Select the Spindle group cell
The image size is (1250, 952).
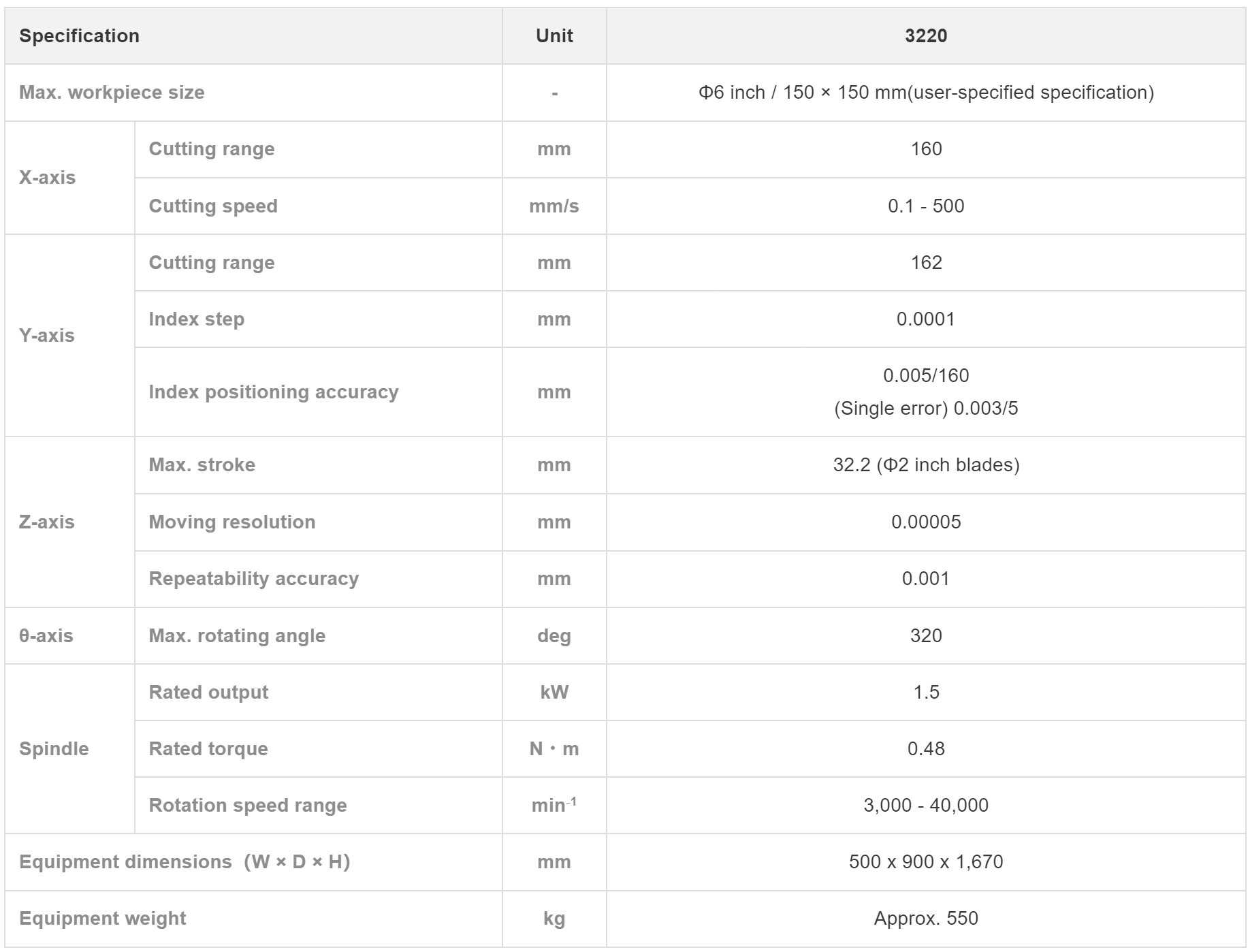(x=69, y=749)
